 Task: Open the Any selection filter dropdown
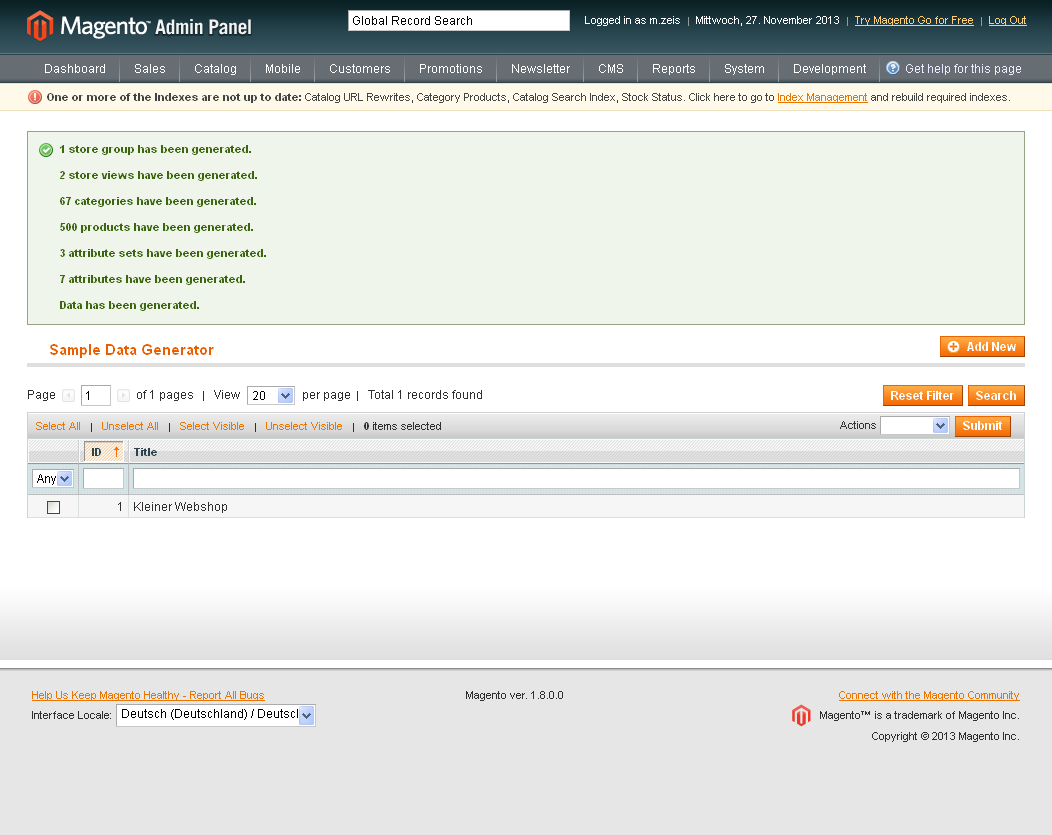[x=52, y=478]
